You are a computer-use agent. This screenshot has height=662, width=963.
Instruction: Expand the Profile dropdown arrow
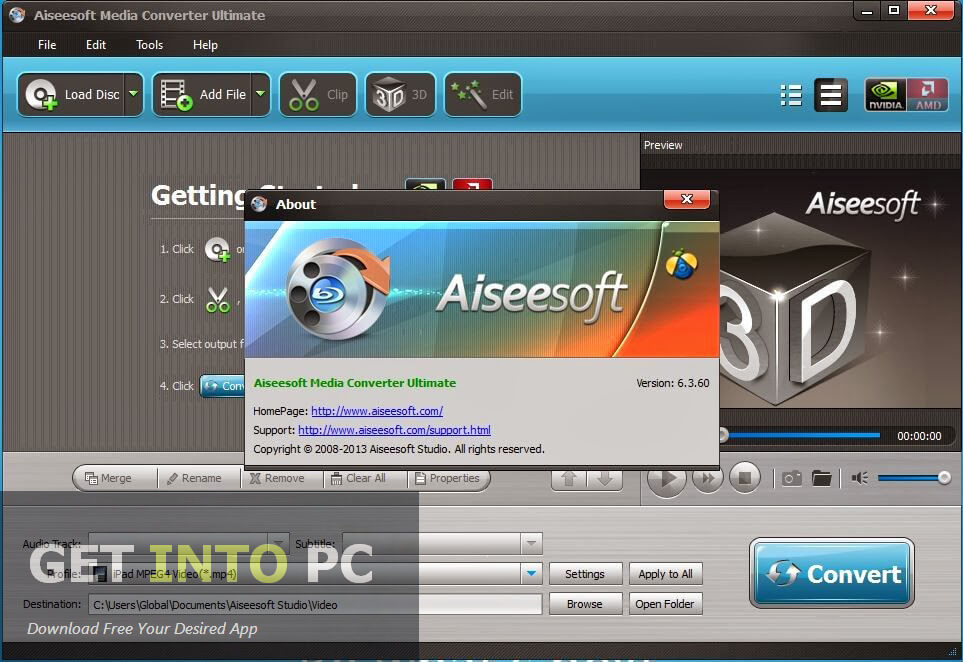point(531,574)
